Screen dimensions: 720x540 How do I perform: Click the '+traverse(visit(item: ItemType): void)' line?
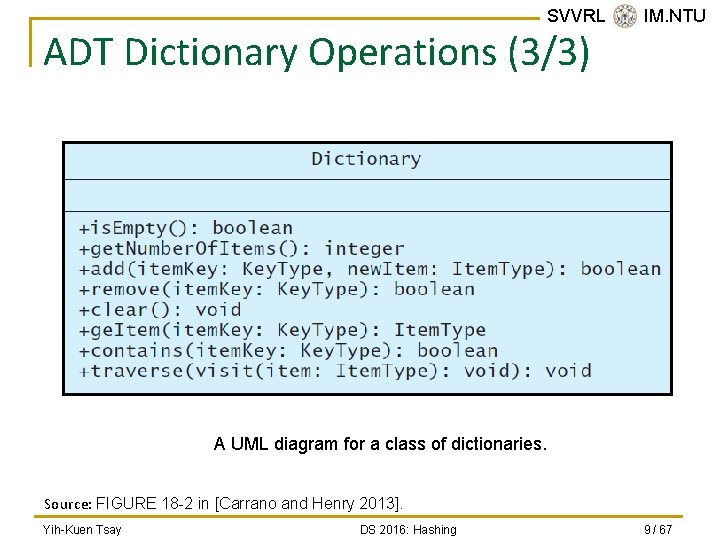point(335,371)
